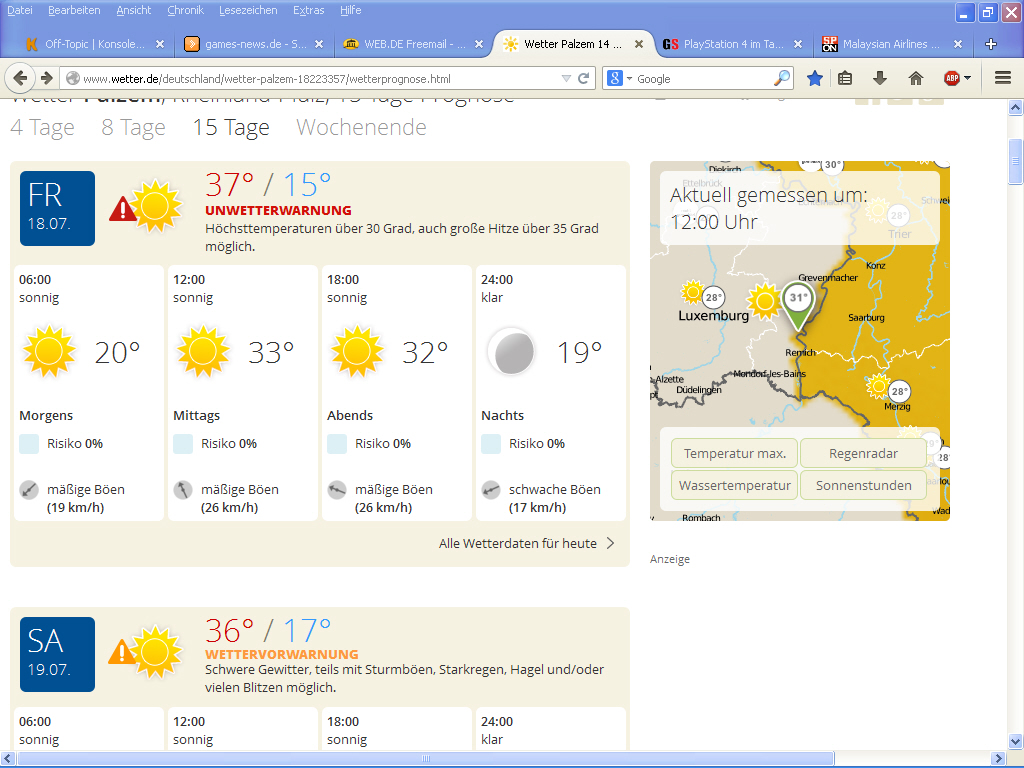Open the Firefox hamburger menu

coord(1003,78)
